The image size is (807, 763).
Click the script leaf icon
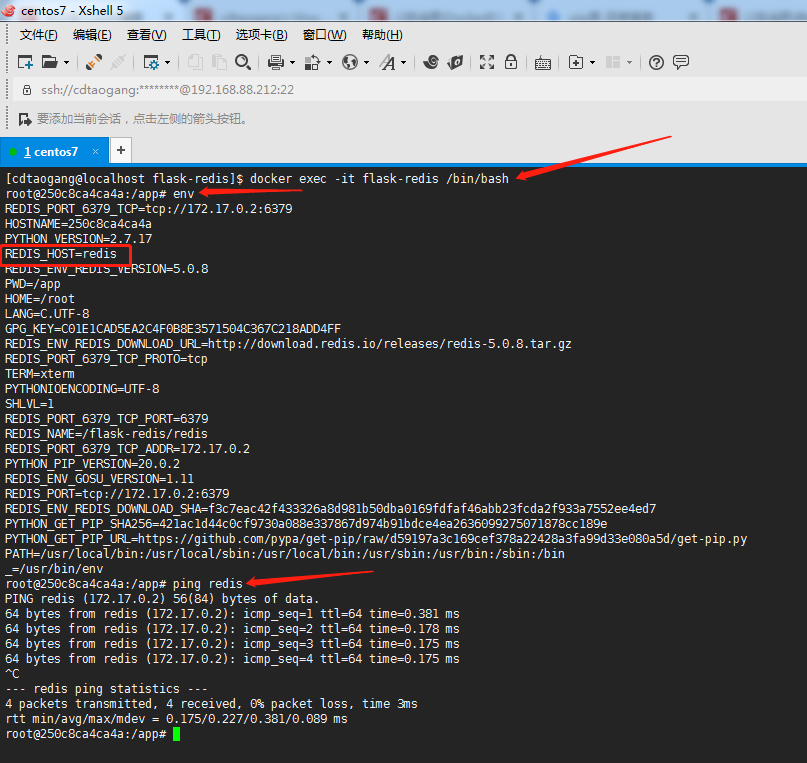pos(455,62)
